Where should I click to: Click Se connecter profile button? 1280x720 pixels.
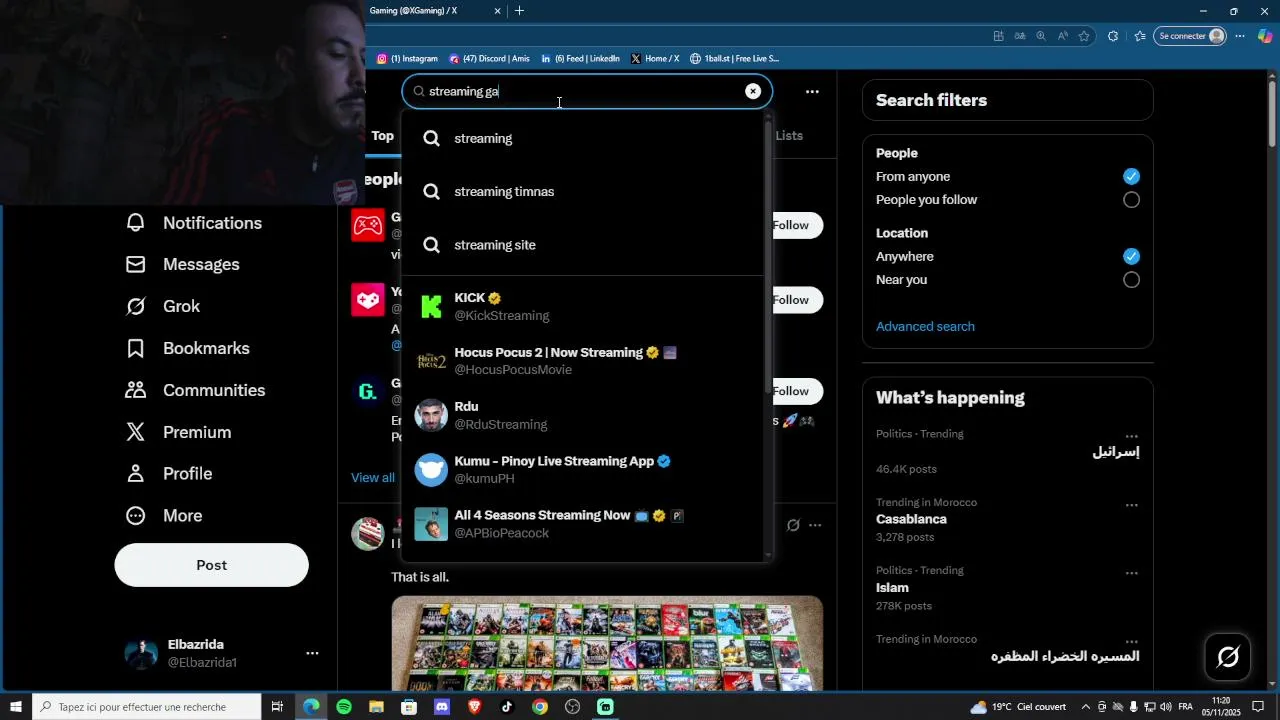coord(1190,36)
